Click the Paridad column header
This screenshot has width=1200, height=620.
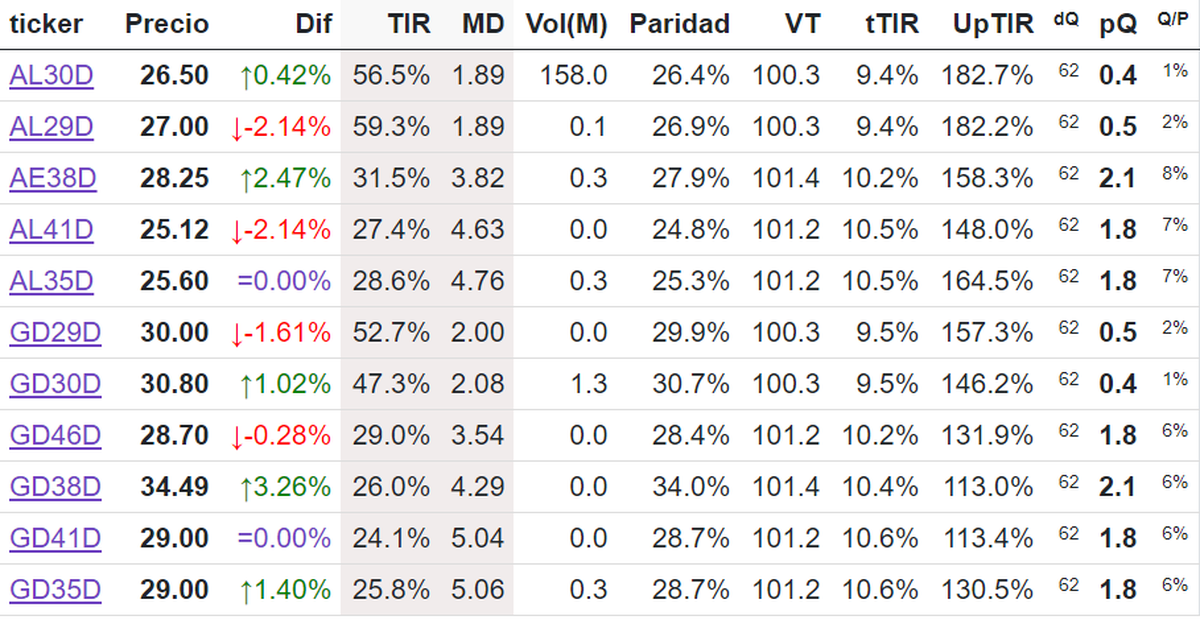[679, 24]
